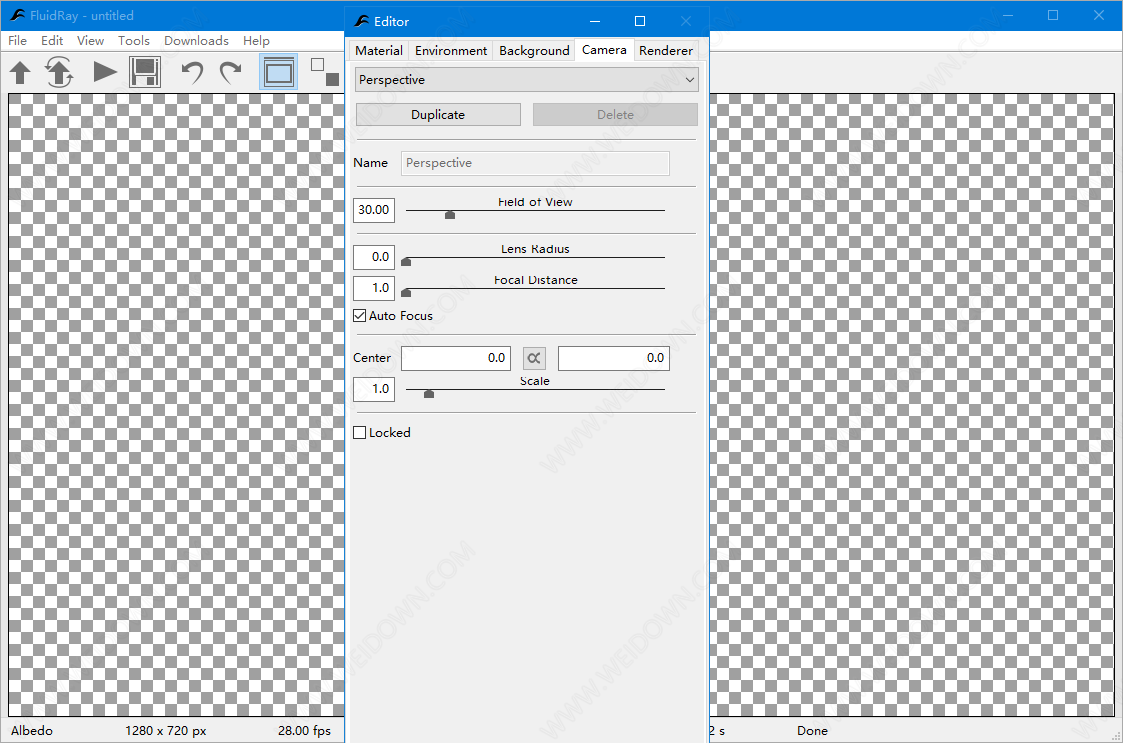This screenshot has height=743, width=1123.
Task: Open the View menu
Action: coord(90,41)
